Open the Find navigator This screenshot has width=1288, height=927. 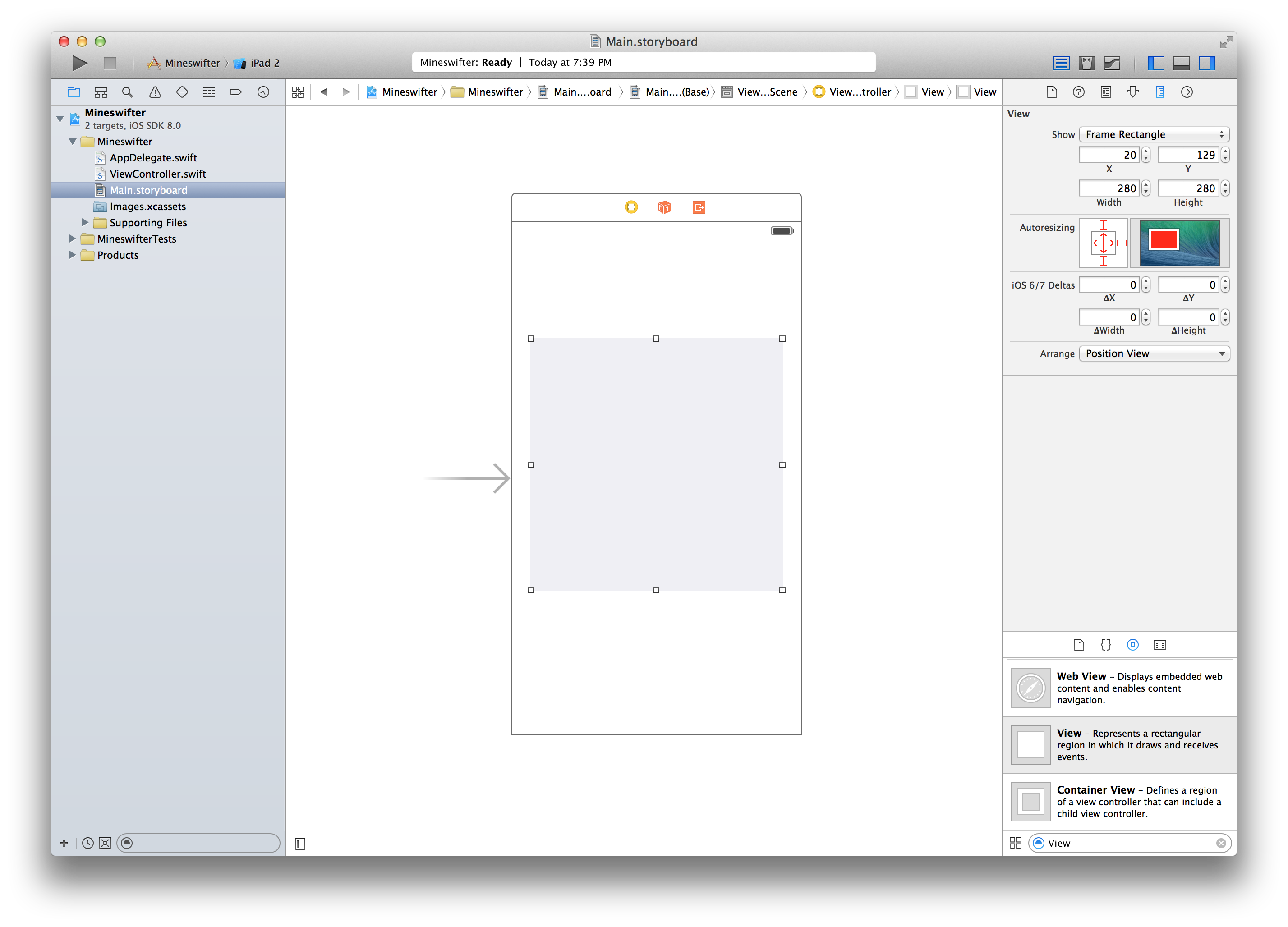(128, 92)
